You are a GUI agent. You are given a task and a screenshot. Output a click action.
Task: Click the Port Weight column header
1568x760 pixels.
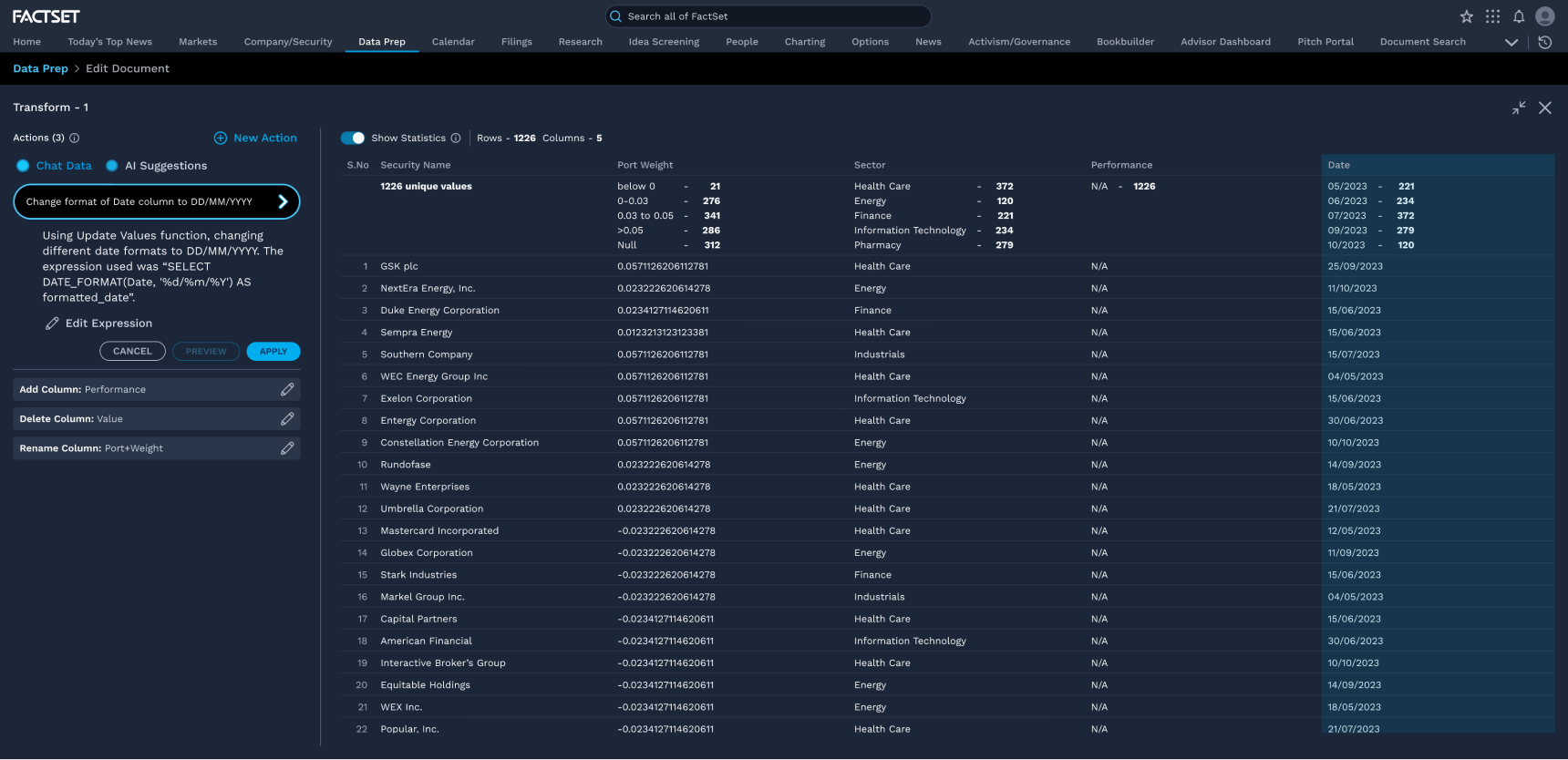(x=645, y=165)
